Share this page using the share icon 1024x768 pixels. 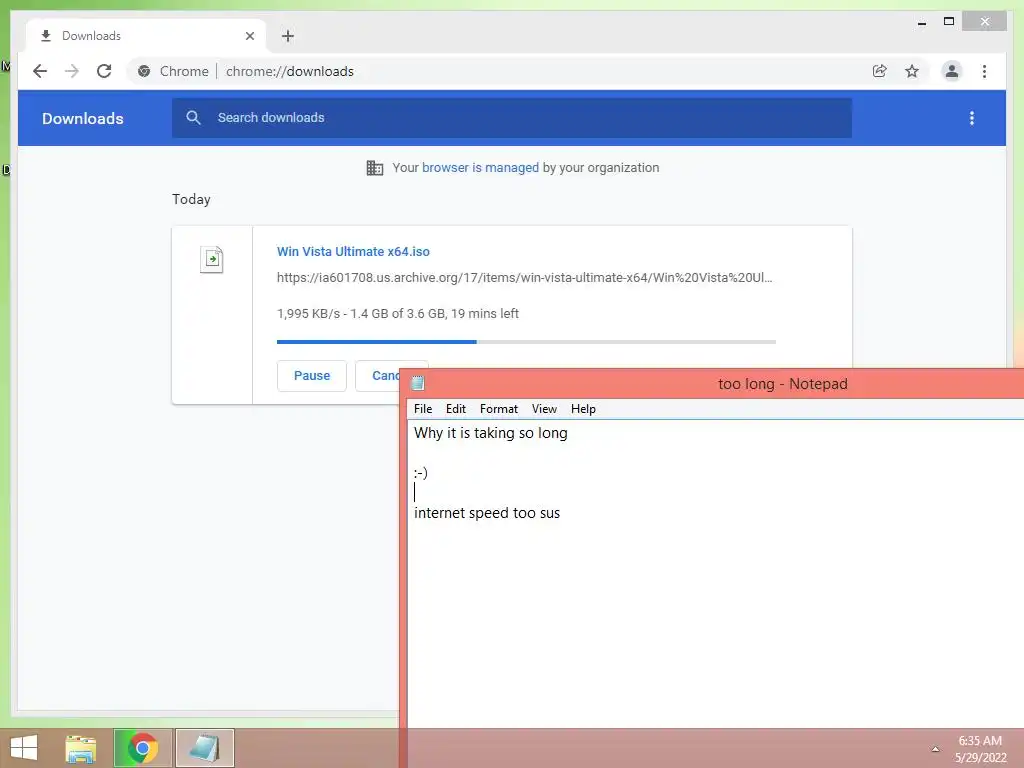point(880,71)
